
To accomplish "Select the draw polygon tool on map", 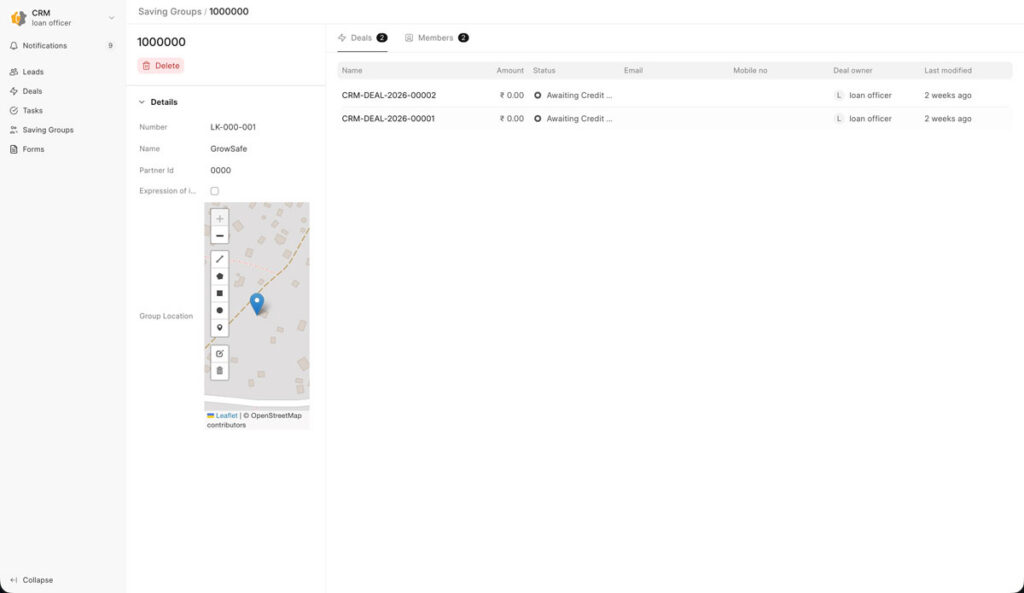I will pyautogui.click(x=220, y=276).
